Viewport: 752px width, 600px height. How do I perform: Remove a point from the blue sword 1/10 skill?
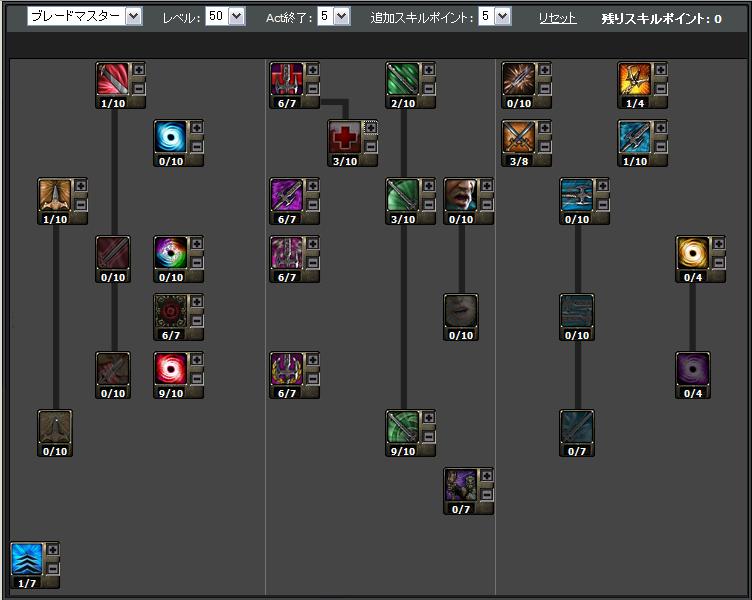[661, 146]
